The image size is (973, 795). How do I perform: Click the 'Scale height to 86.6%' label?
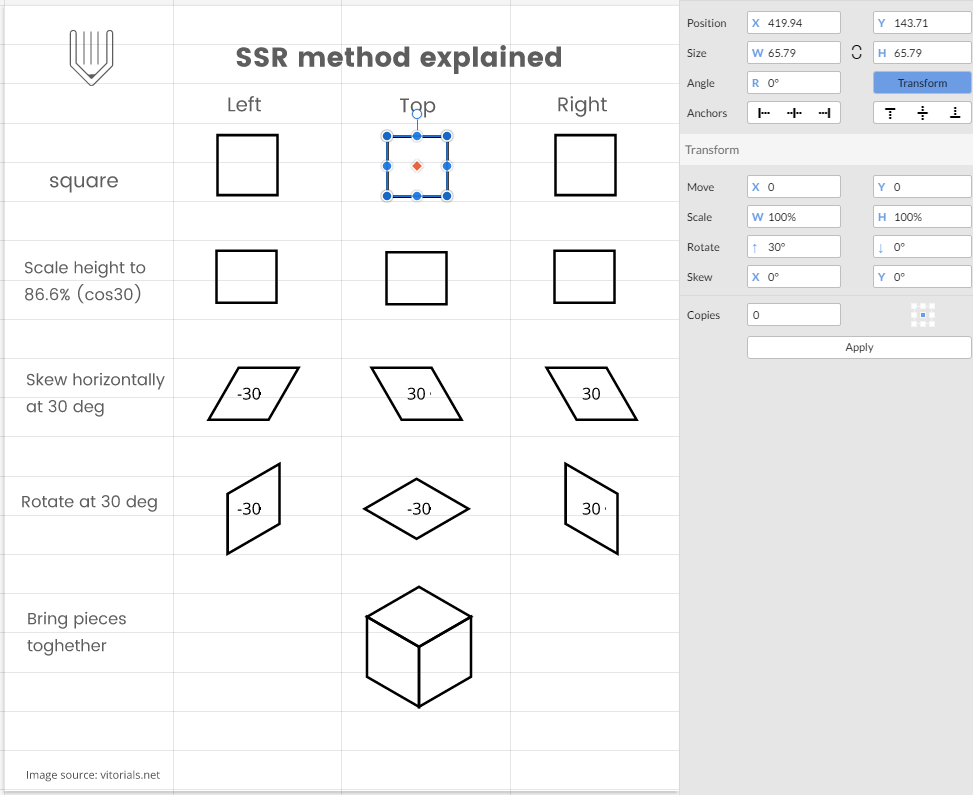pyautogui.click(x=84, y=281)
